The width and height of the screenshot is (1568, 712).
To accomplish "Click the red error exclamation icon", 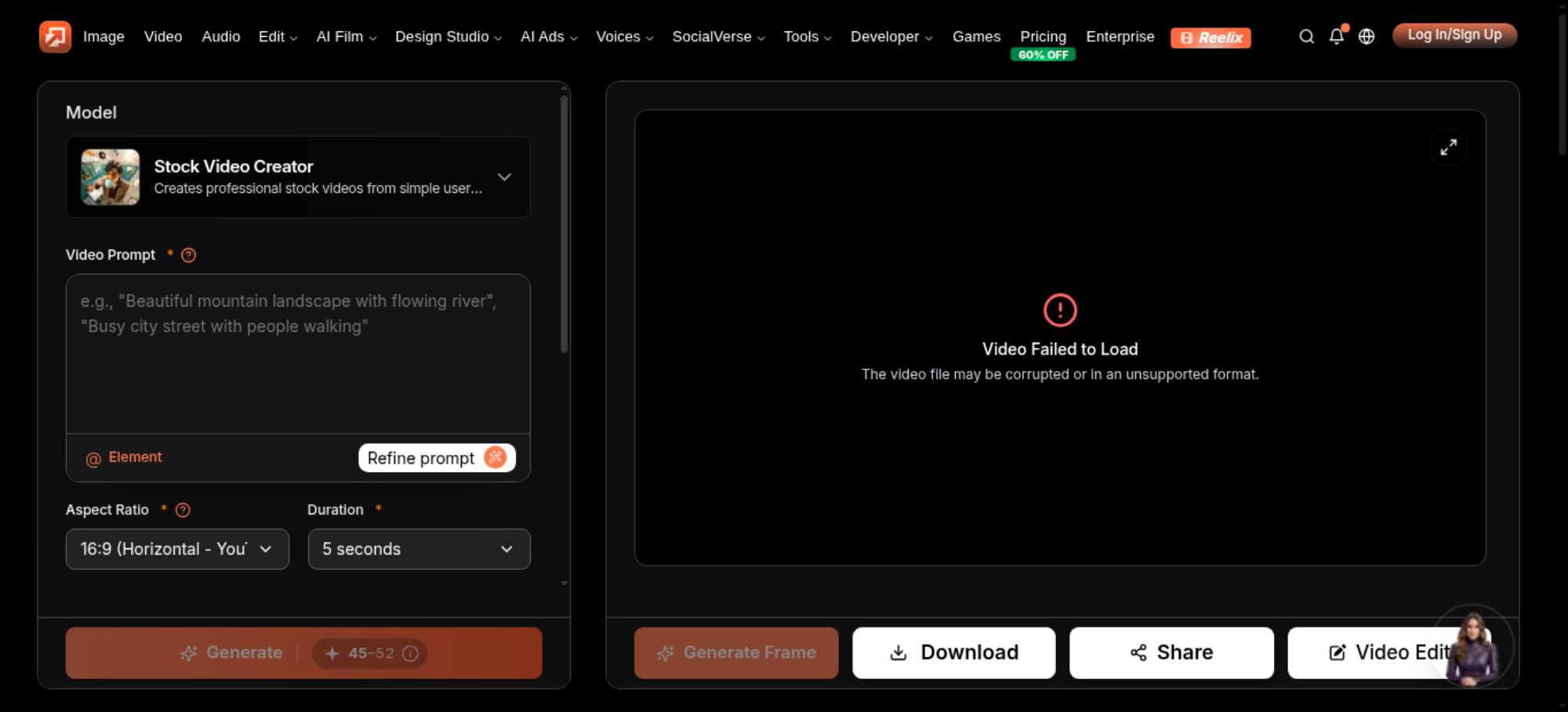I will click(x=1060, y=310).
